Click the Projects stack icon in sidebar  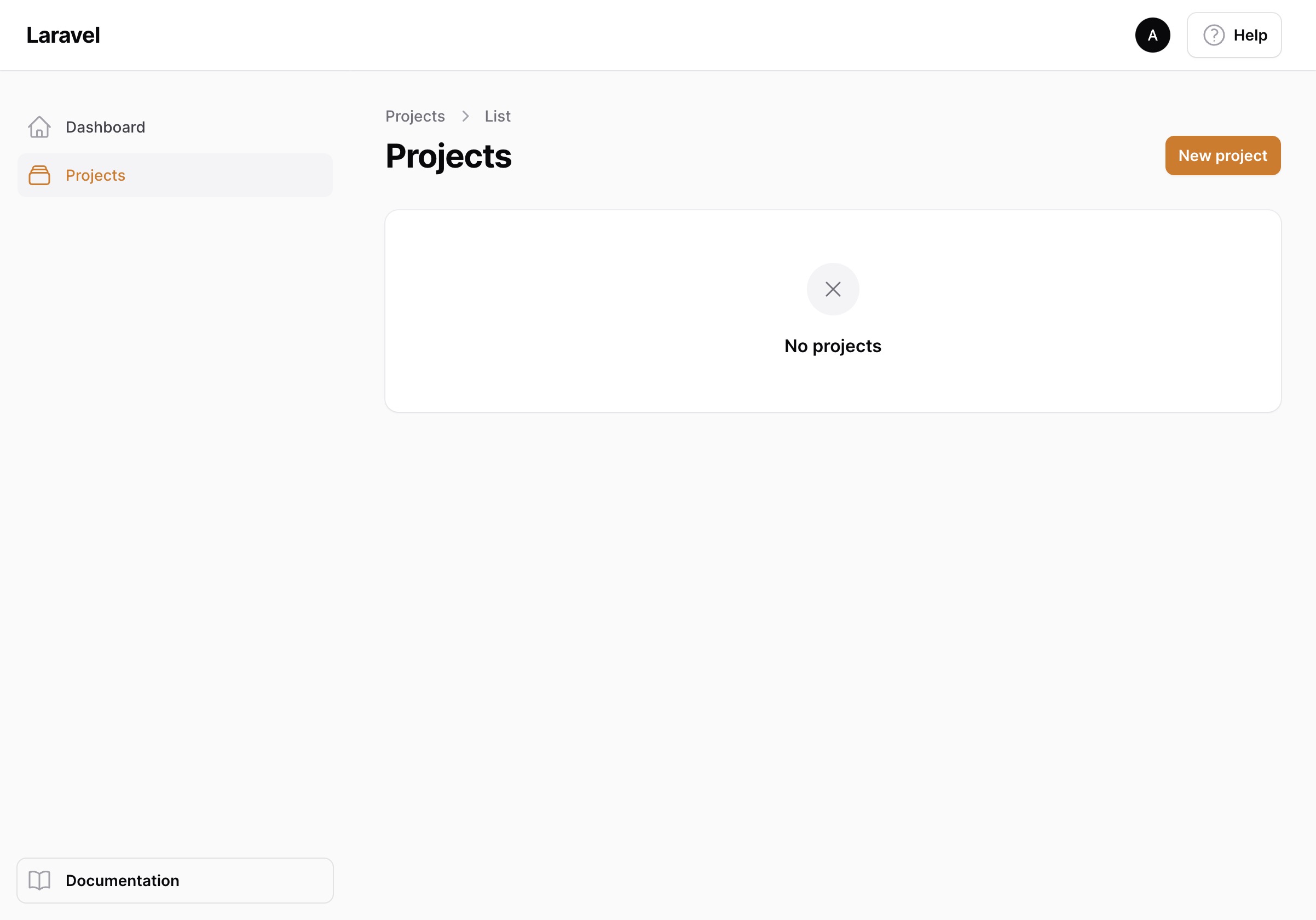click(39, 175)
